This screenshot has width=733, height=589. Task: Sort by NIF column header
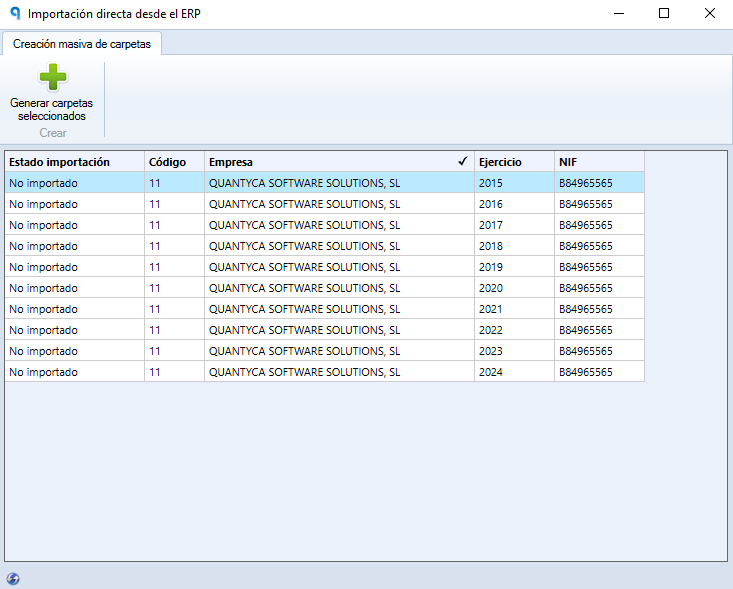[x=599, y=162]
